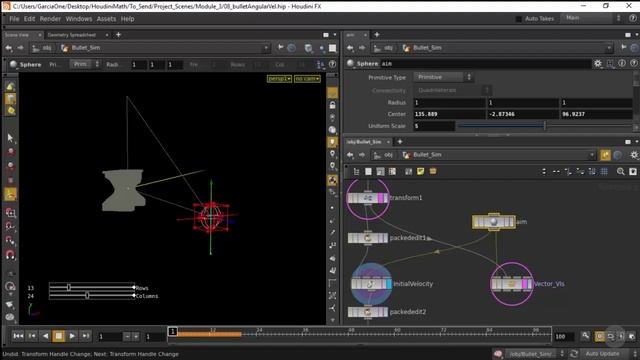Click the list view icon in network toolbar
Viewport: 640px width, 360px height.
coord(356,171)
